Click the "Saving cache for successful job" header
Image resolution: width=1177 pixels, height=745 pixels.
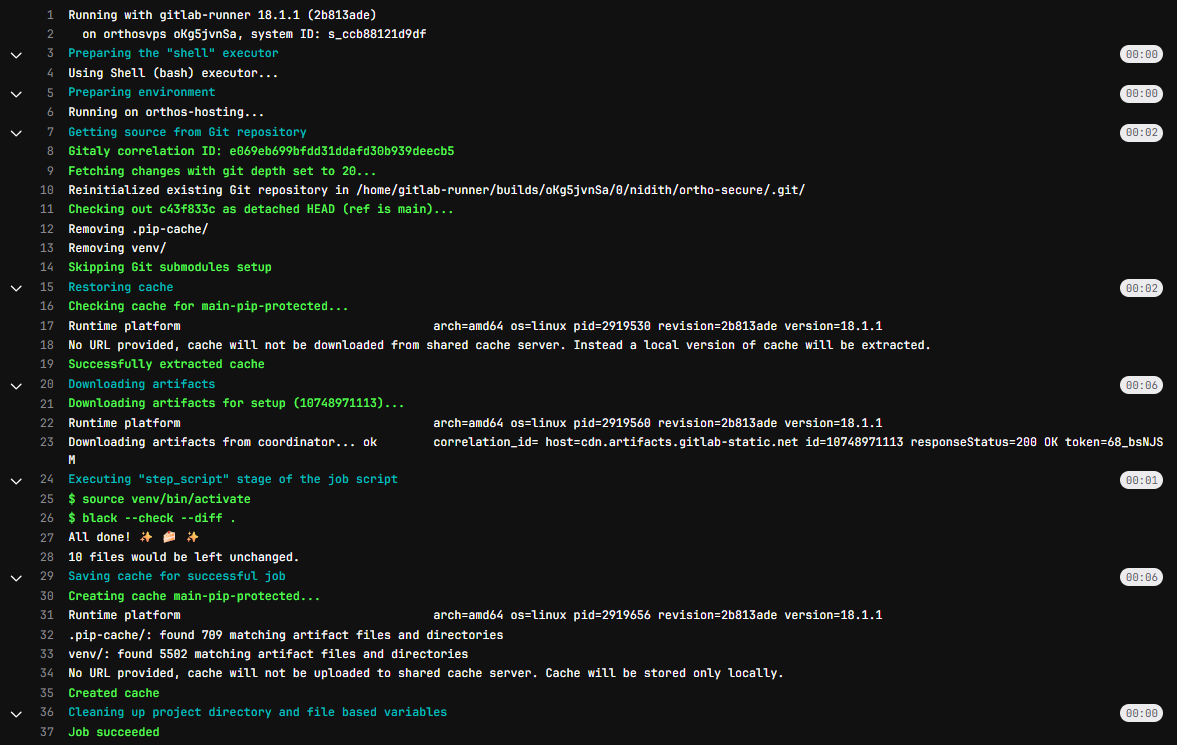click(176, 576)
